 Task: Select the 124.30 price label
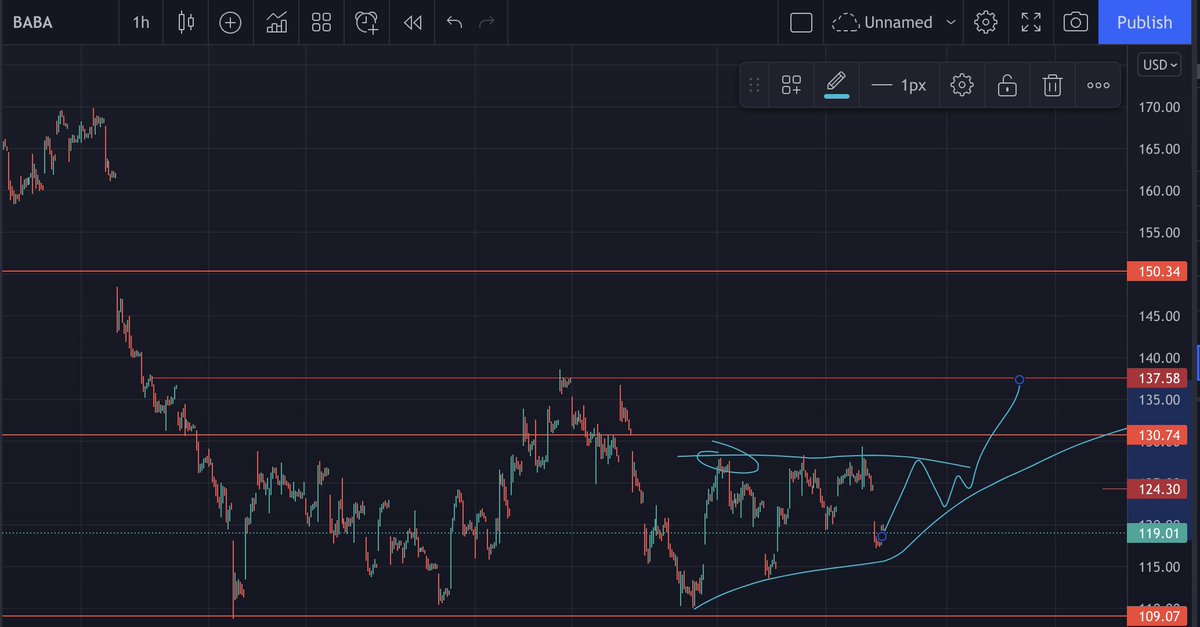click(x=1160, y=489)
